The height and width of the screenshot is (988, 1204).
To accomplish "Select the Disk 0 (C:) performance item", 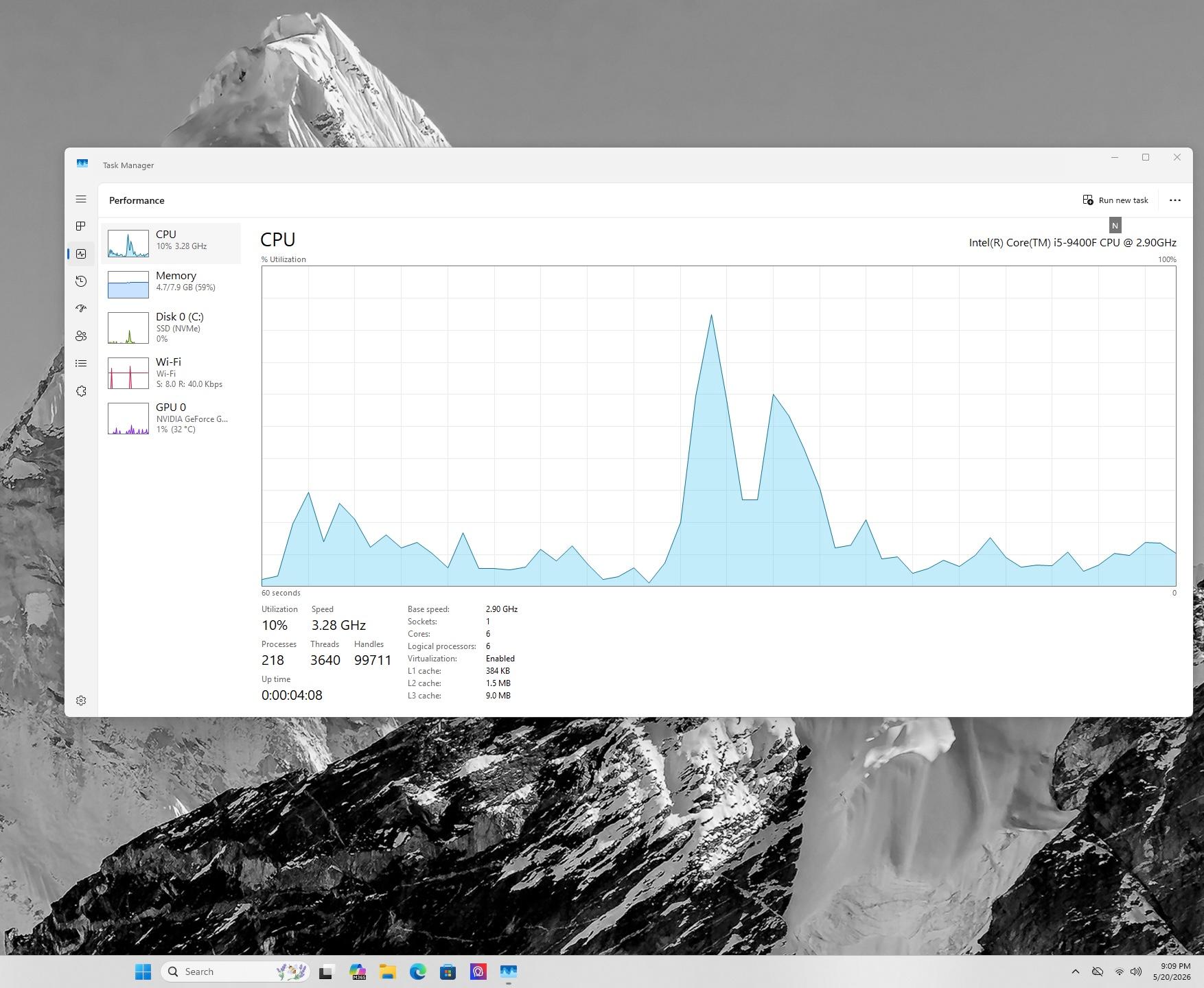I will pyautogui.click(x=171, y=327).
